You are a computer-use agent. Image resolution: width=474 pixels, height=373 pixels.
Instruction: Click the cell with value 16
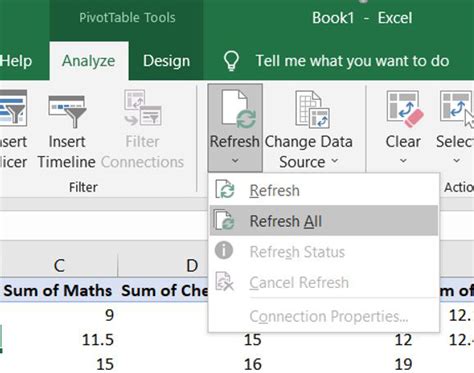[x=253, y=364]
